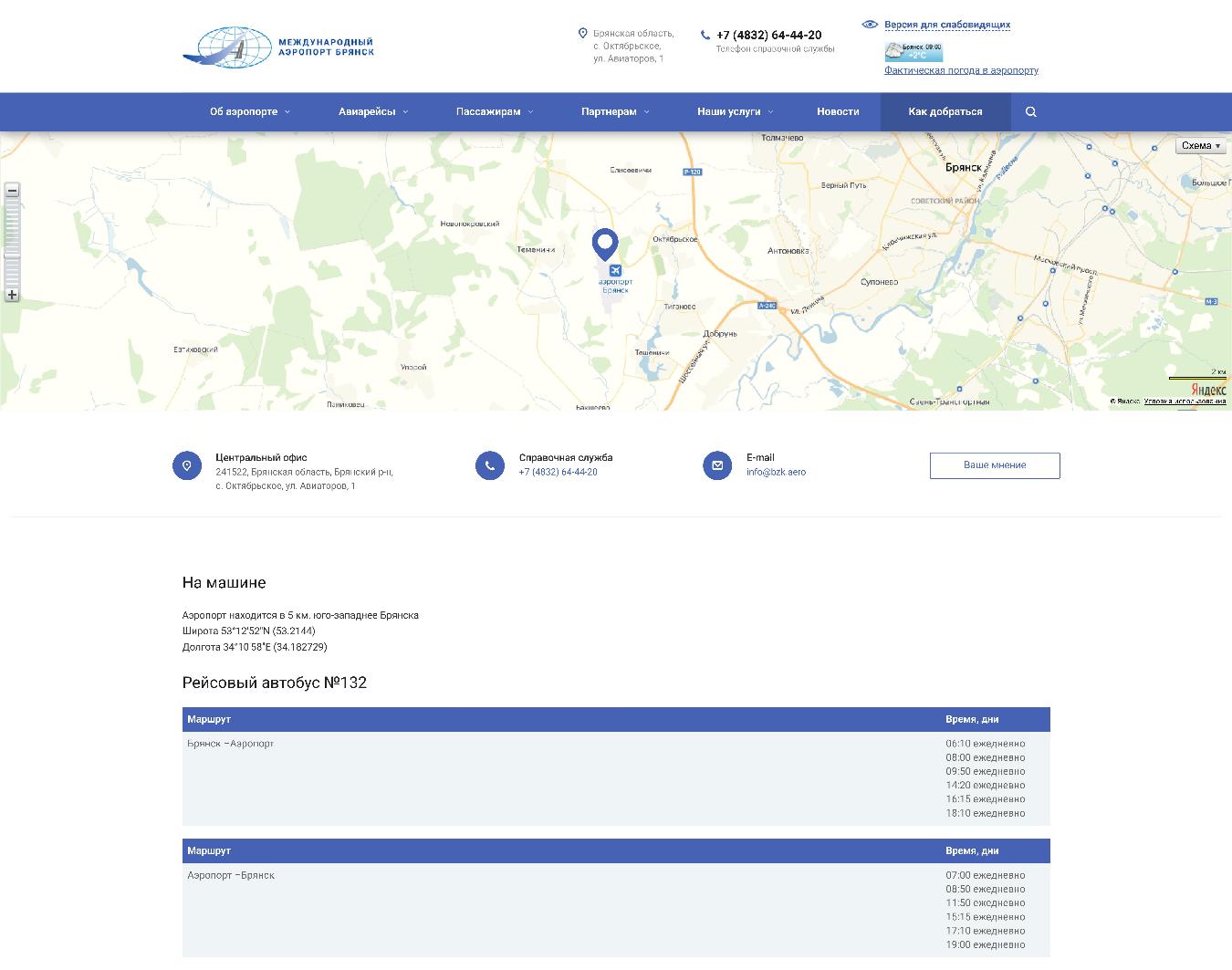This screenshot has width=1232, height=970.
Task: Open the 'Версия для слабовидящих' link
Action: [x=947, y=25]
